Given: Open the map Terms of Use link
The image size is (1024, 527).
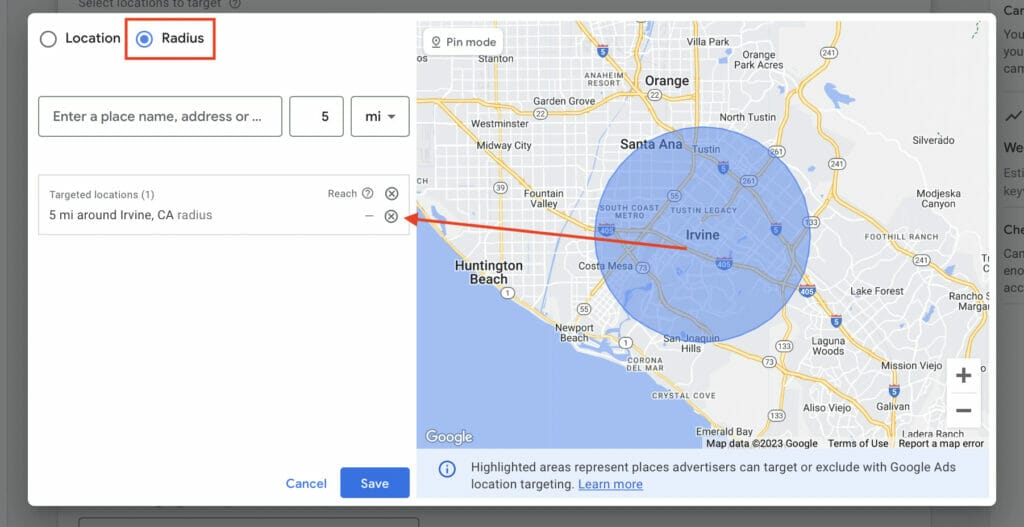Looking at the screenshot, I should [857, 443].
